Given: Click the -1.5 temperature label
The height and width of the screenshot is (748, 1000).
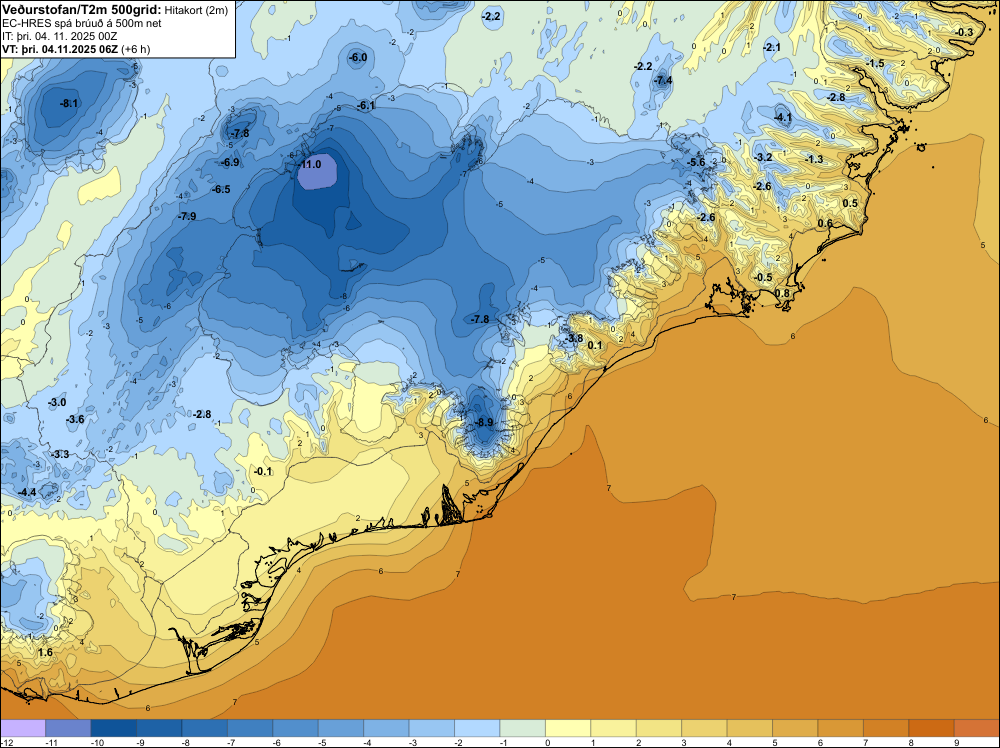Looking at the screenshot, I should coord(875,64).
